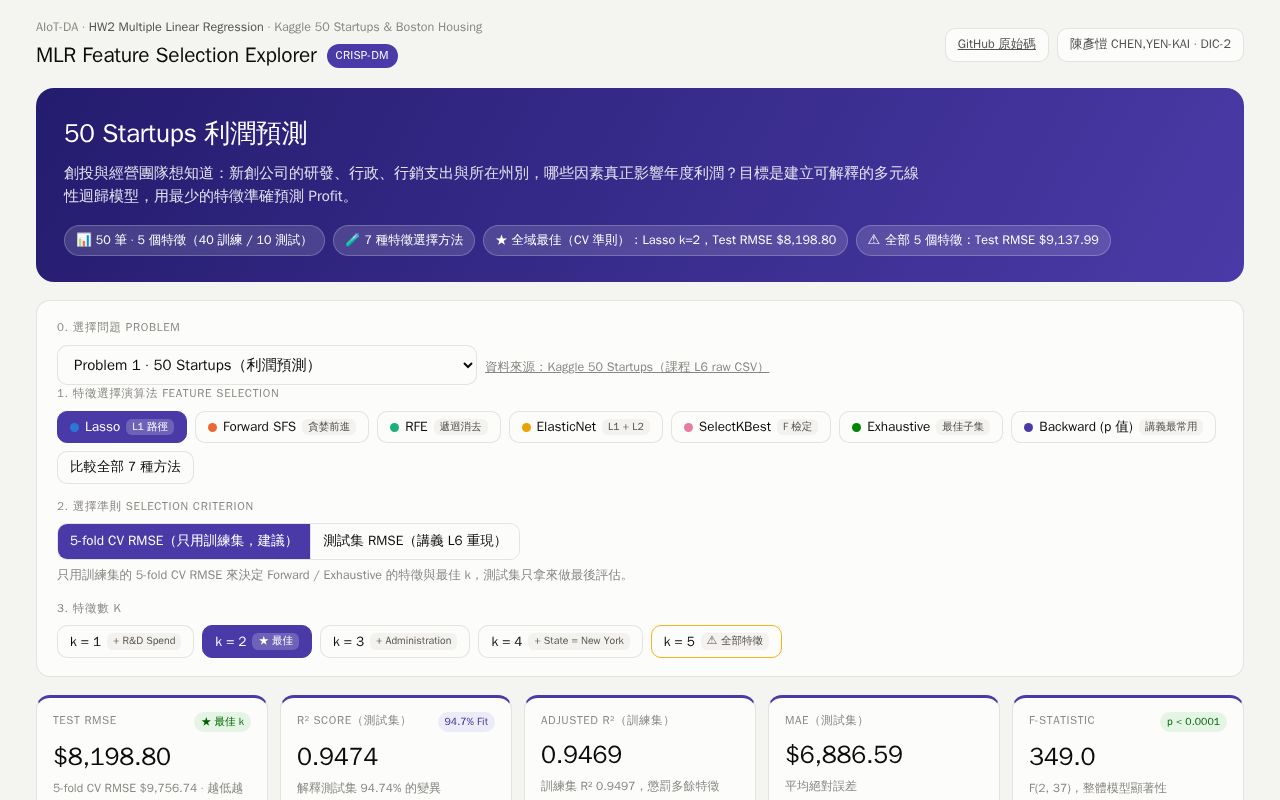Select Backward (p 值) method
The width and height of the screenshot is (1280, 800).
coord(1113,427)
